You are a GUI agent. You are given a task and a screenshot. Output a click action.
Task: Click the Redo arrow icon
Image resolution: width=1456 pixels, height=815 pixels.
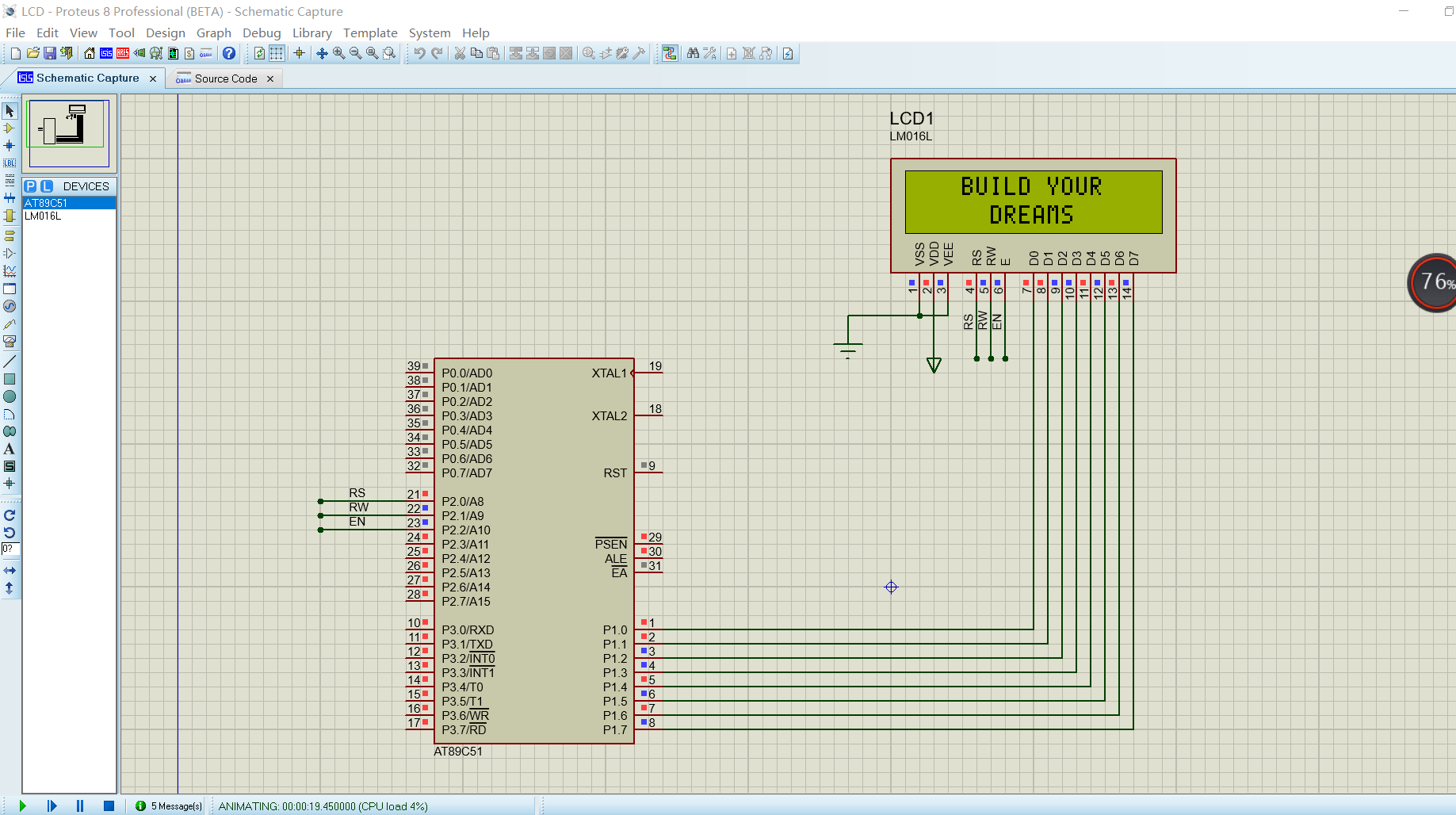click(437, 53)
